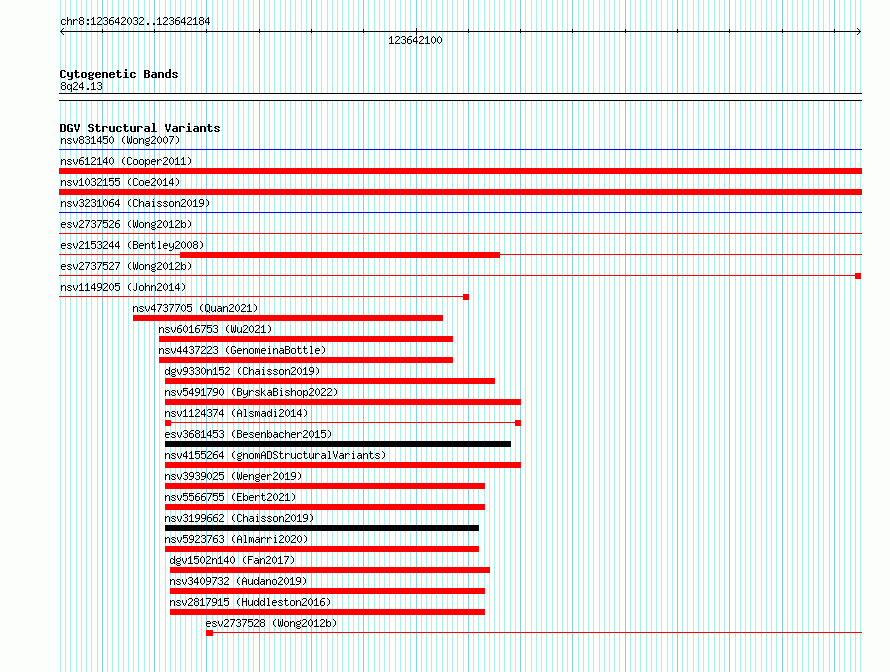
Task: Click the Cytogenetic Bands track title
Action: (x=119, y=74)
